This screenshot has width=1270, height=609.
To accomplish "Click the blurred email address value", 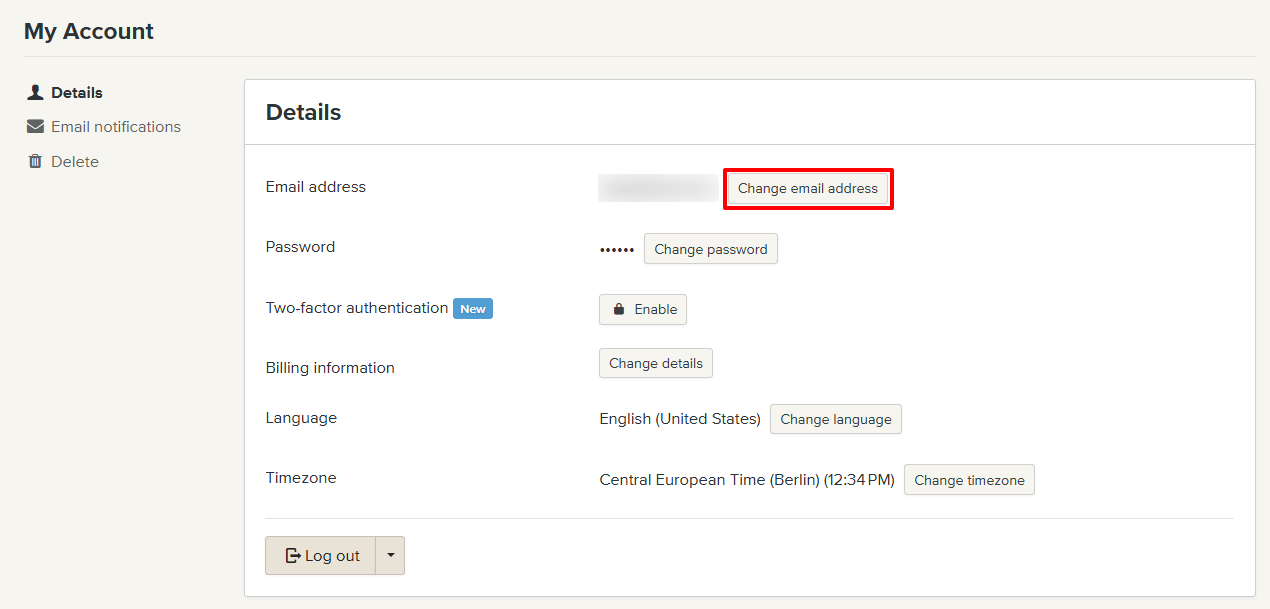I will [x=658, y=188].
